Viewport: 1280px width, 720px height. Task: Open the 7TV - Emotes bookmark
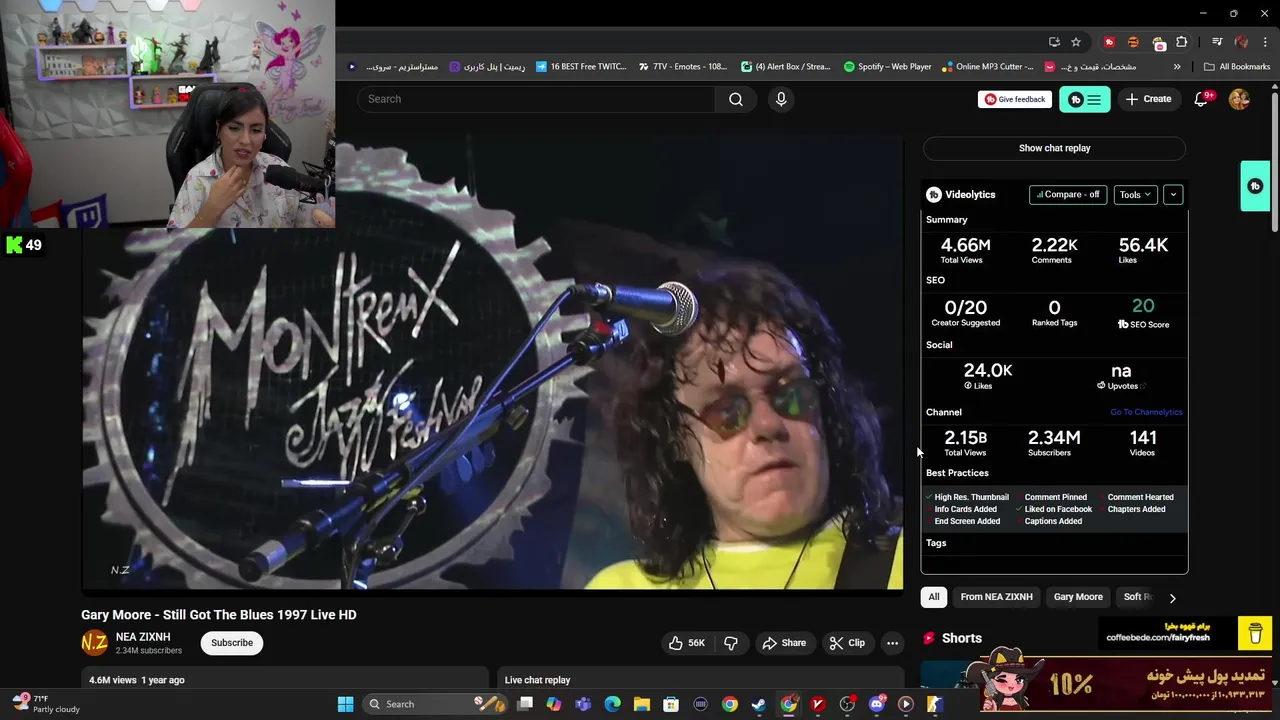click(x=682, y=67)
